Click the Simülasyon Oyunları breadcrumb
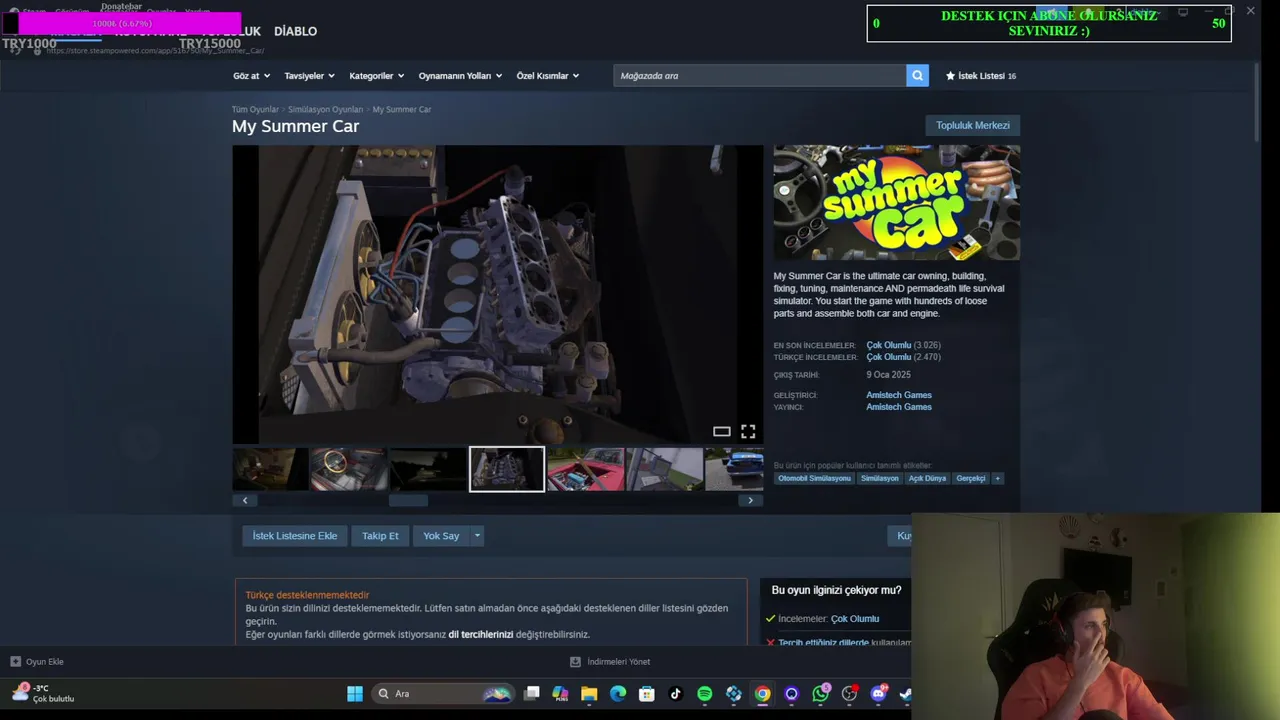This screenshot has height=720, width=1280. tap(325, 109)
